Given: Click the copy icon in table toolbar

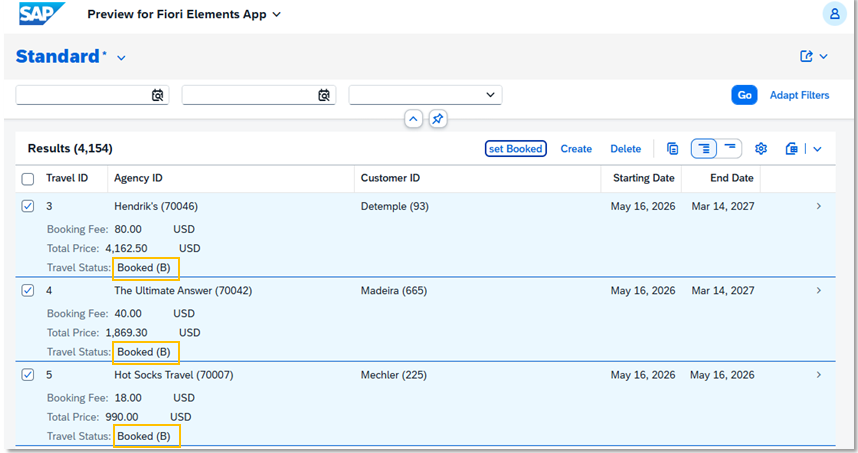Looking at the screenshot, I should (x=673, y=148).
